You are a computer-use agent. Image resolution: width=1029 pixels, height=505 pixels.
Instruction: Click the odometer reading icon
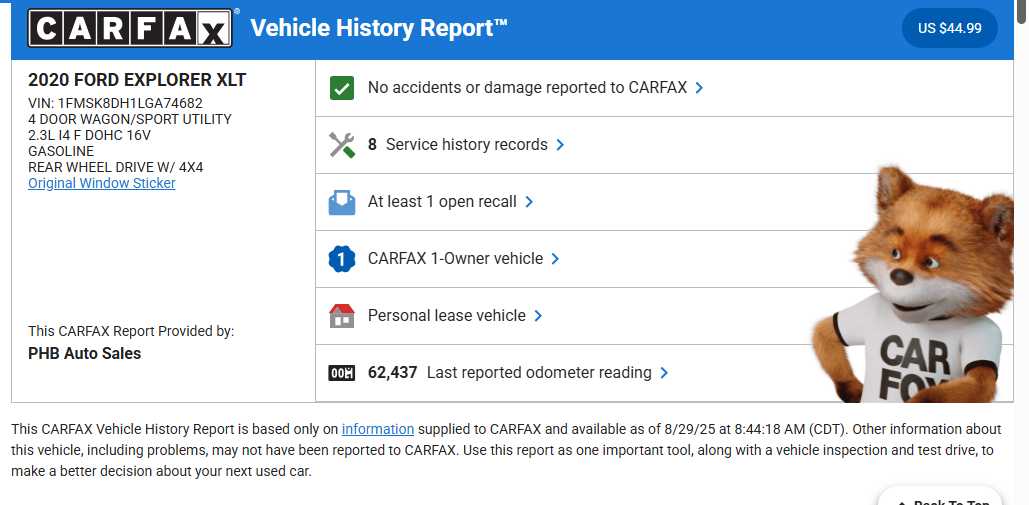[342, 373]
